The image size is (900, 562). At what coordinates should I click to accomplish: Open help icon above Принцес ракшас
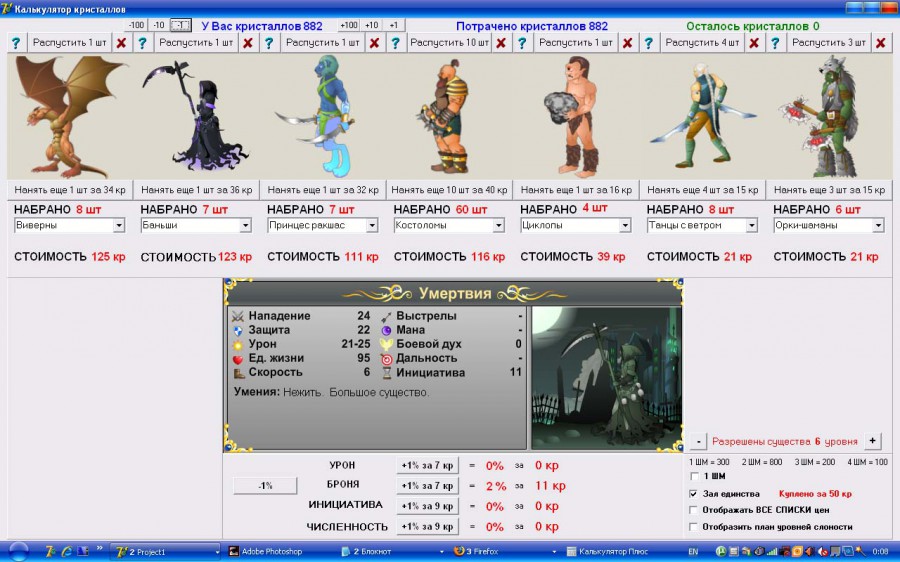269,43
